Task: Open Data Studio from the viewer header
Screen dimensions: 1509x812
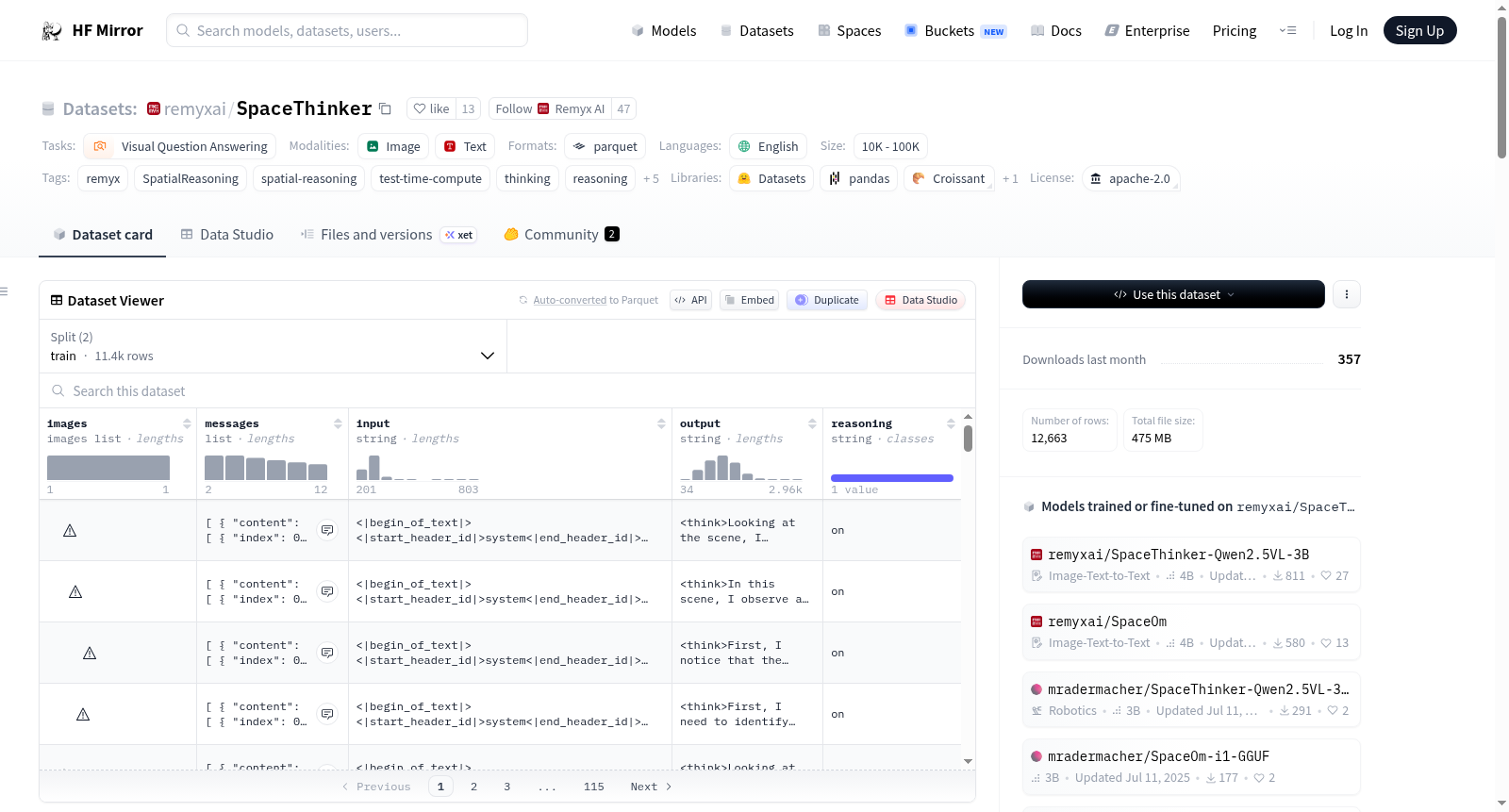Action: tap(920, 300)
